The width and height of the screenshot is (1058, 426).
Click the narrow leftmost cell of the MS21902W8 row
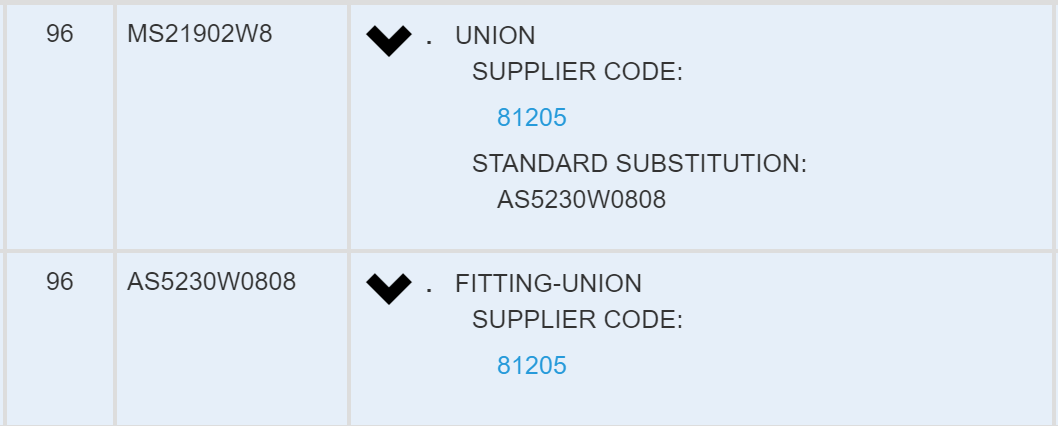(x=3, y=125)
